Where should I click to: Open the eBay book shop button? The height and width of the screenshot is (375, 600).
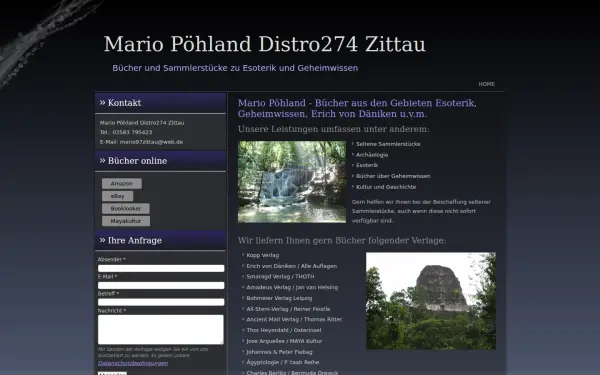tap(117, 196)
